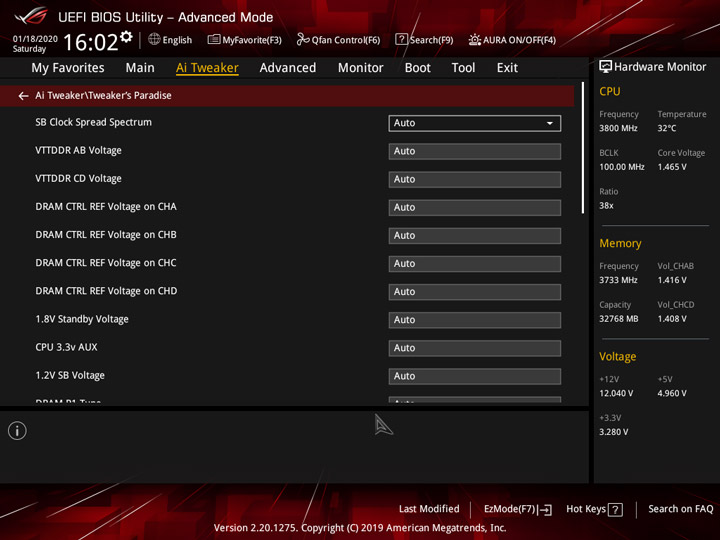720x540 pixels.
Task: Click the memory frequency 3733 MHz value
Action: tap(618, 280)
